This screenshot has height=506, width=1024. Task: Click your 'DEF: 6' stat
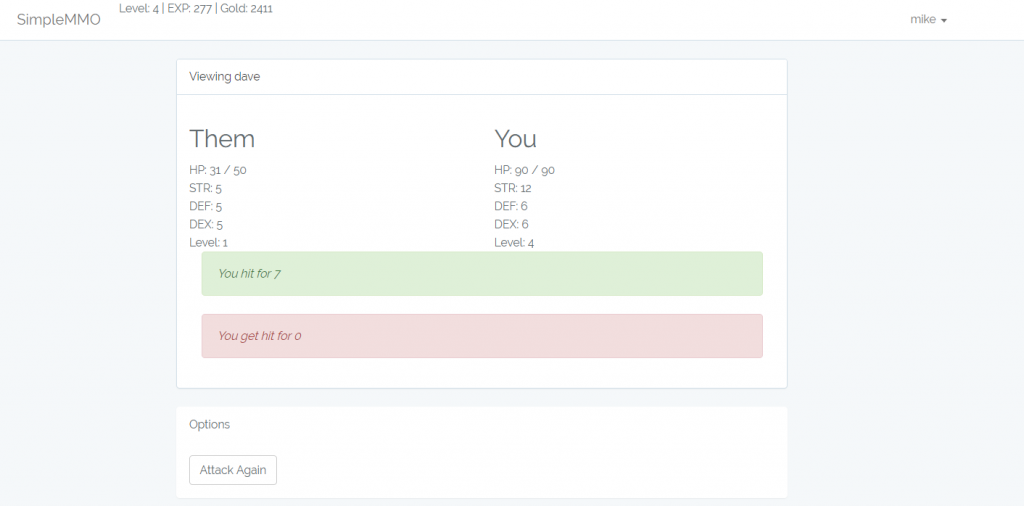point(511,206)
